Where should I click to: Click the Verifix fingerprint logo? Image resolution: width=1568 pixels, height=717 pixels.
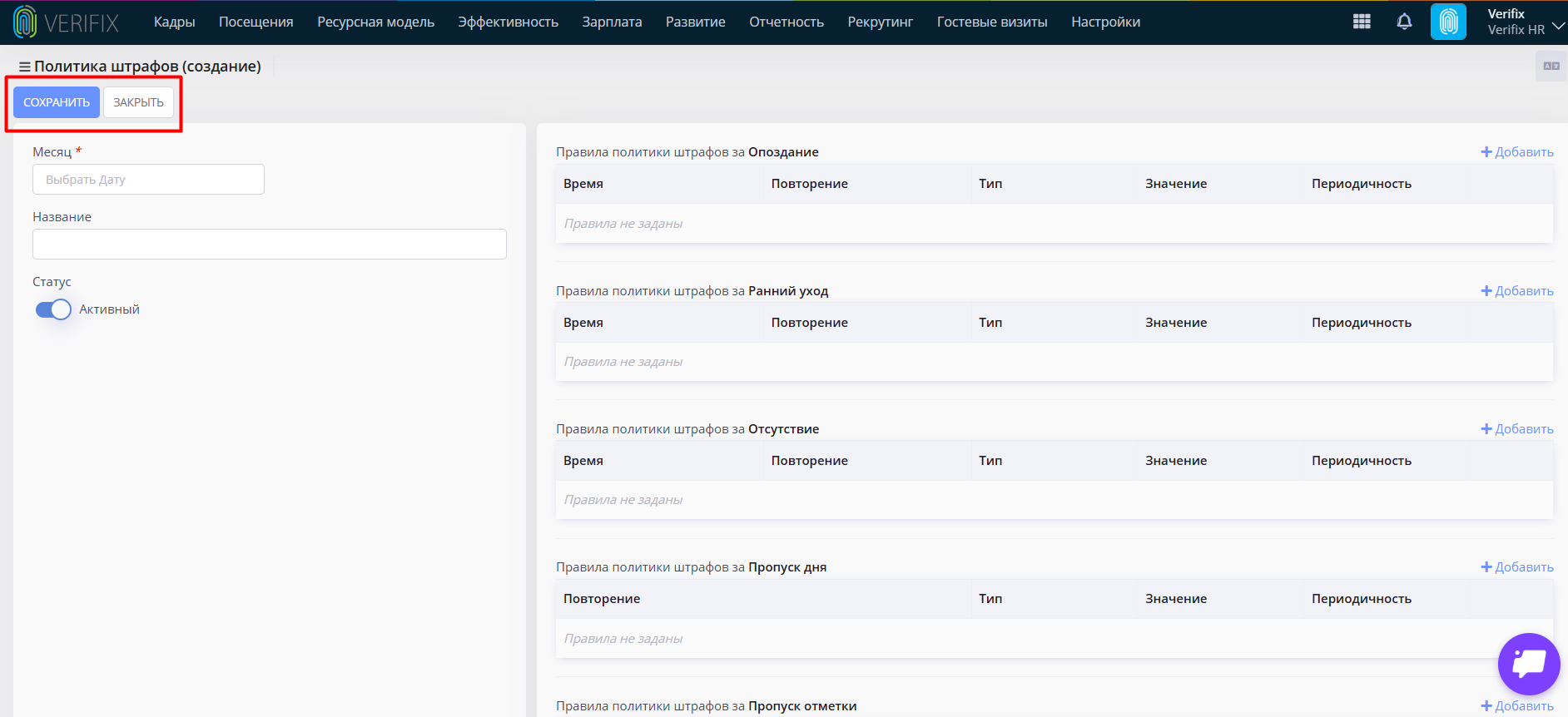[x=66, y=22]
